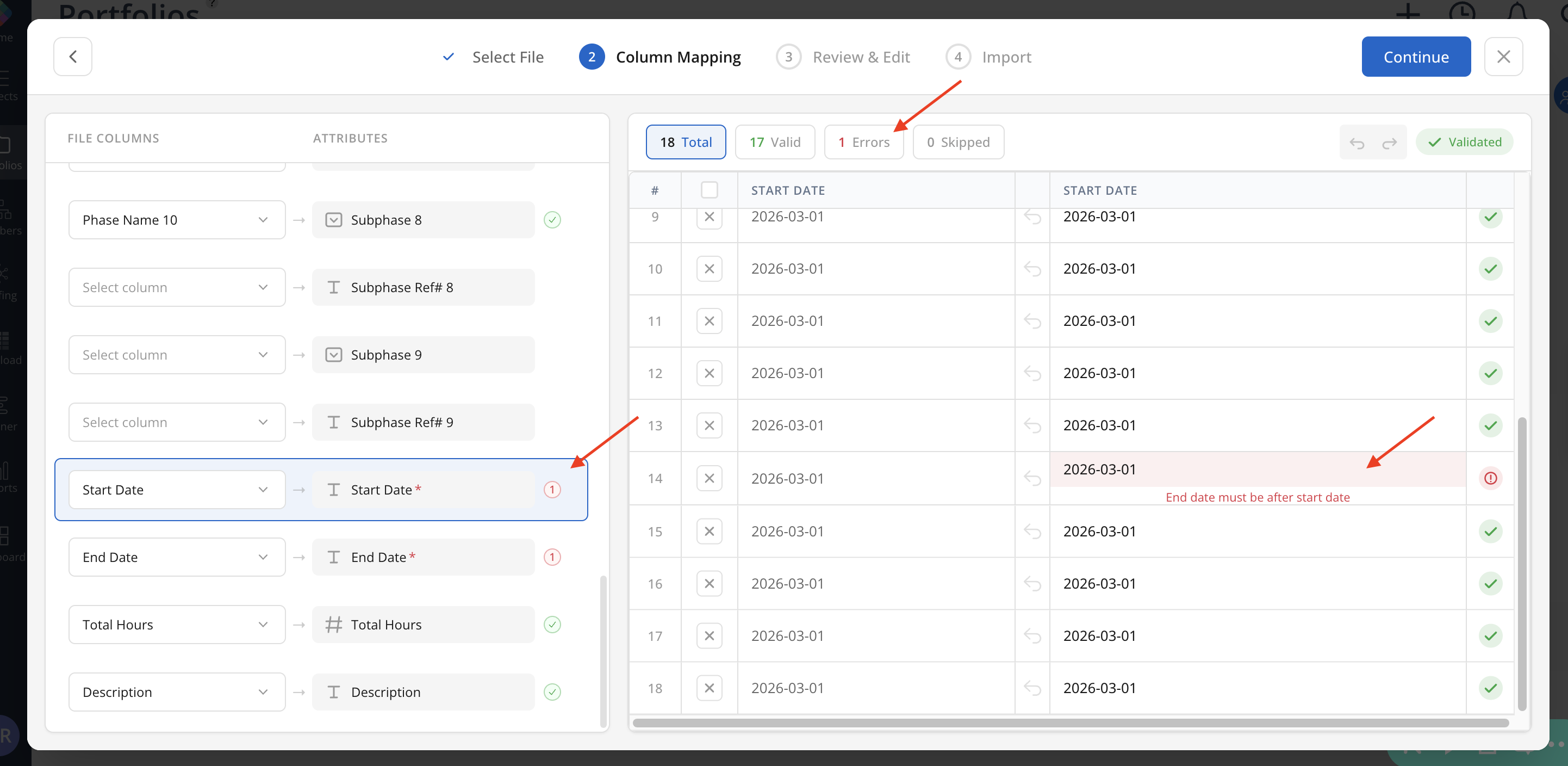Show the 1 Errors filter tab
The image size is (1568, 766).
863,142
